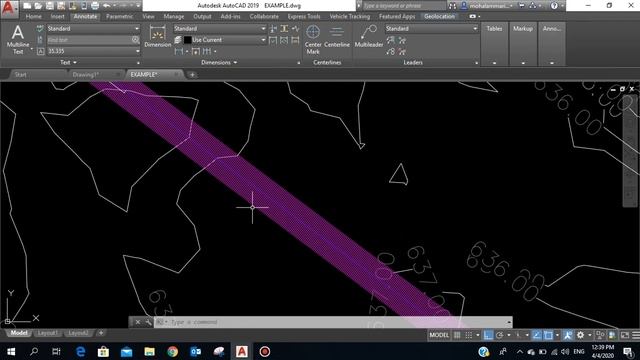Open the Help question mark icon

(x=554, y=6)
